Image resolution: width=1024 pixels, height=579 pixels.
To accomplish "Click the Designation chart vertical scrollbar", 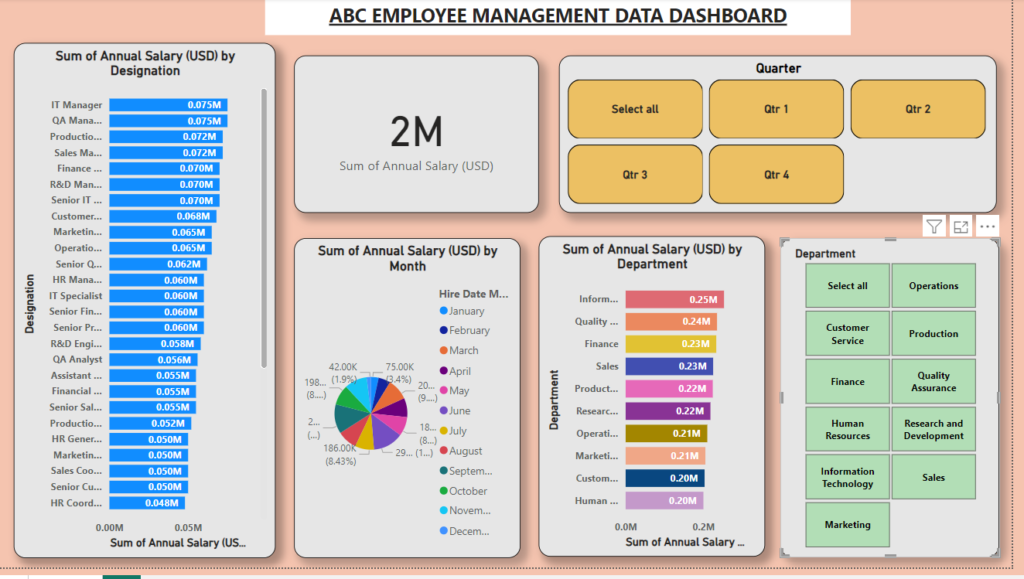I will point(264,228).
